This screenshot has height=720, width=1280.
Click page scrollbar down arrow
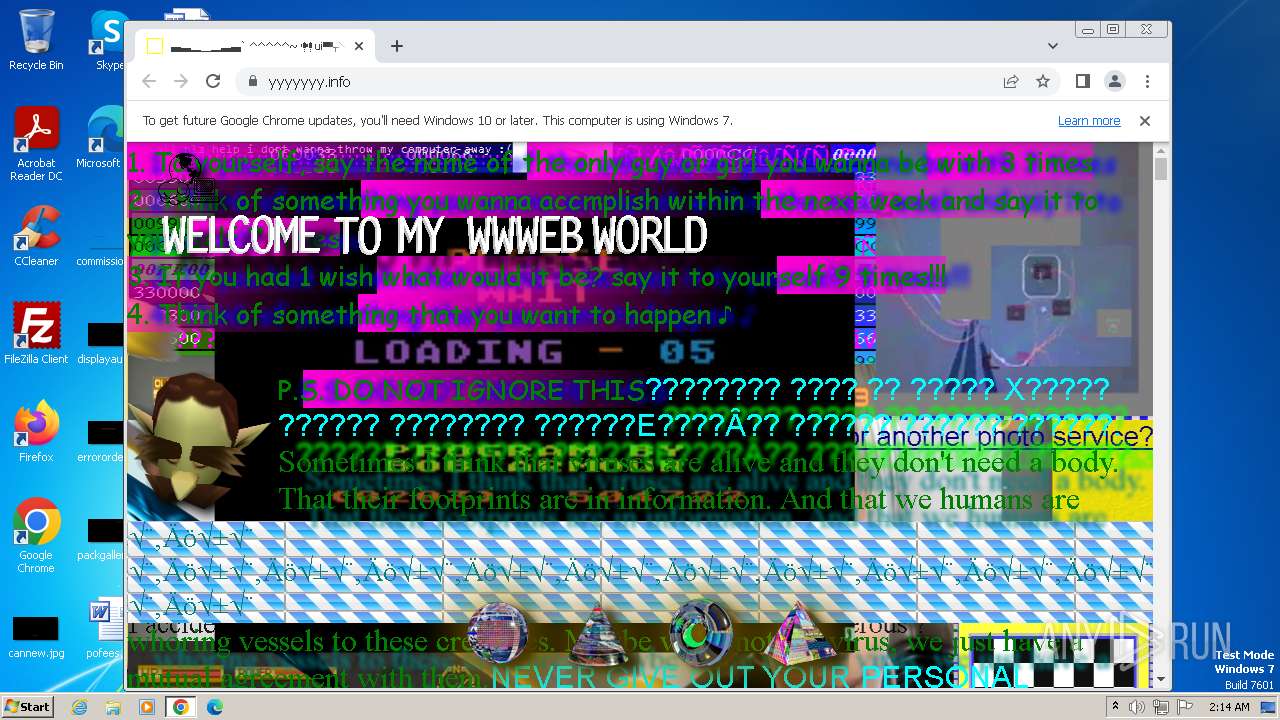(1161, 680)
